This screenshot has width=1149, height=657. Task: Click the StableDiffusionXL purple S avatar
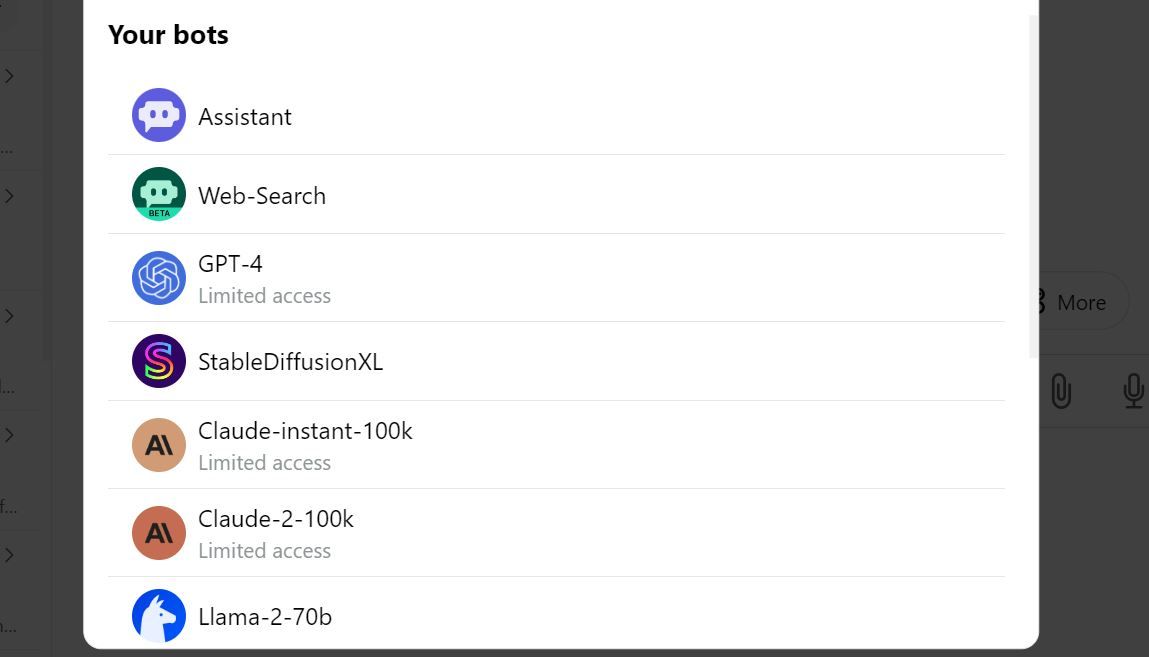158,361
